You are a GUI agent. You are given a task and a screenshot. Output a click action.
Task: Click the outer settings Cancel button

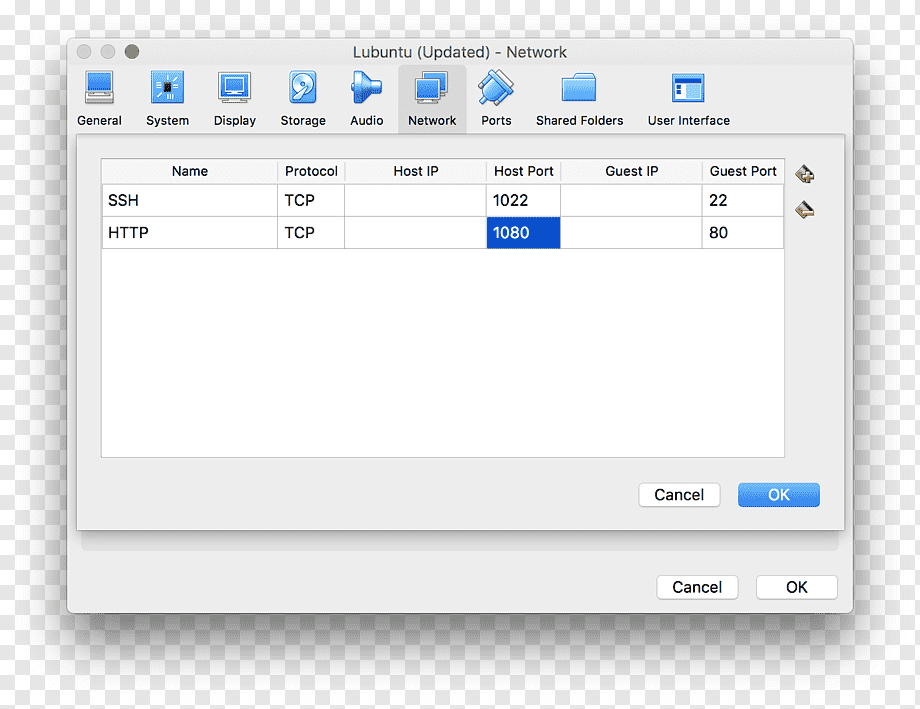[x=697, y=587]
